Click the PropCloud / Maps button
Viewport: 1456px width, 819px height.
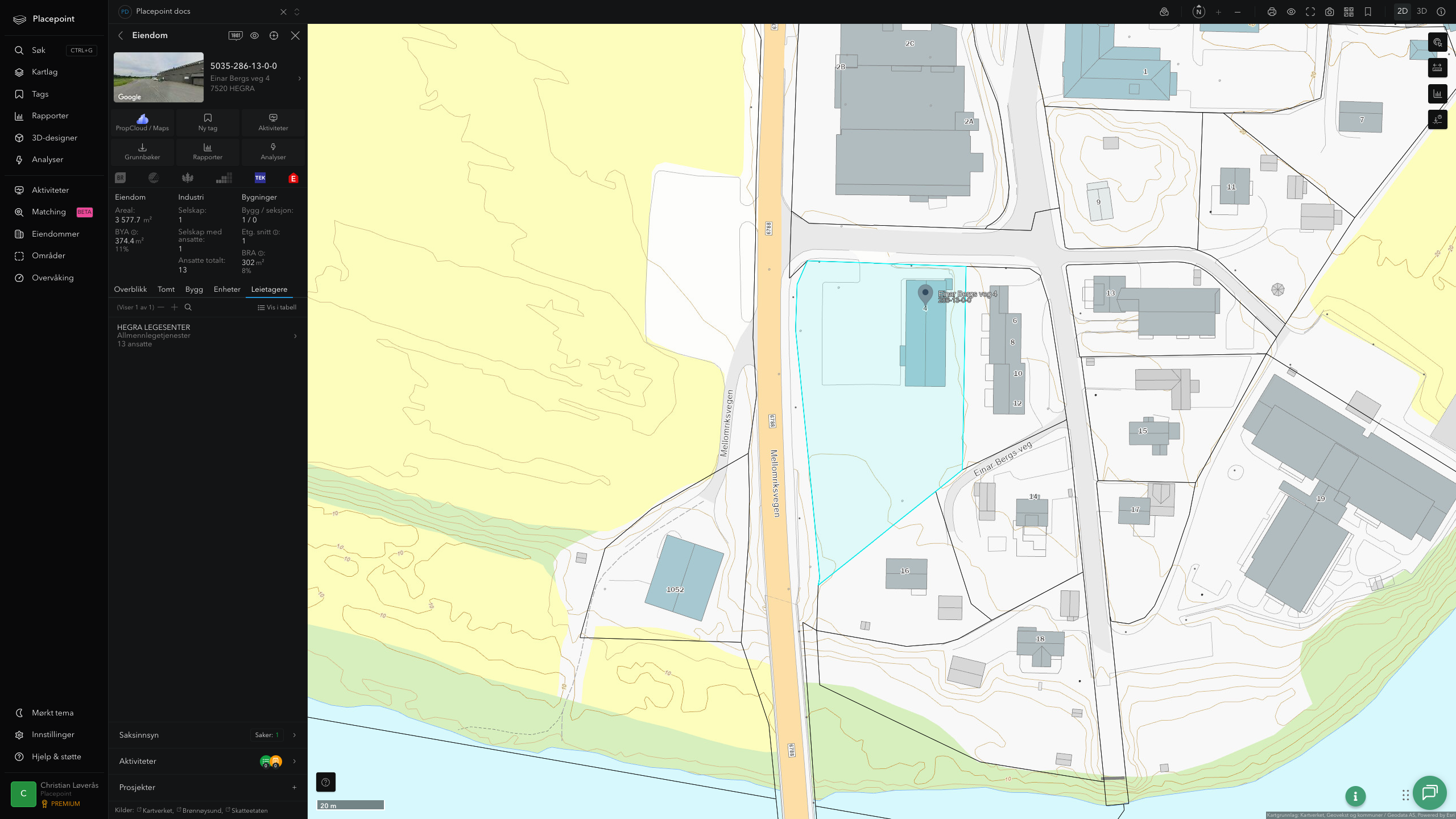tap(142, 122)
